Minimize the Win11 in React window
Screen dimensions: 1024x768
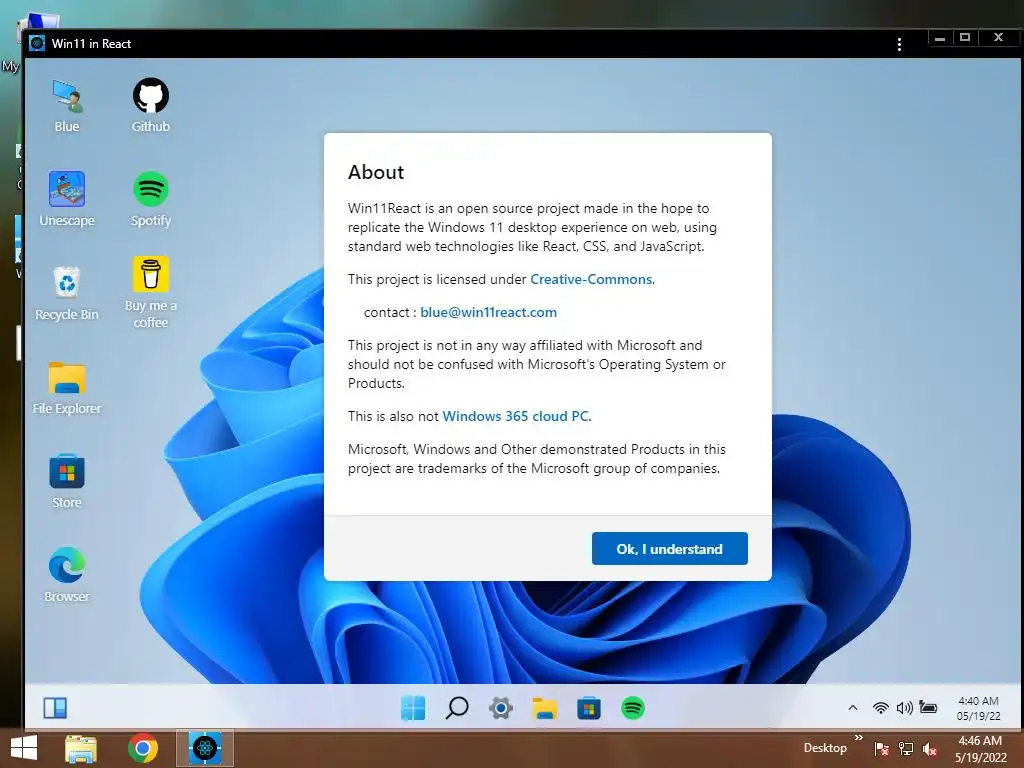[x=940, y=38]
